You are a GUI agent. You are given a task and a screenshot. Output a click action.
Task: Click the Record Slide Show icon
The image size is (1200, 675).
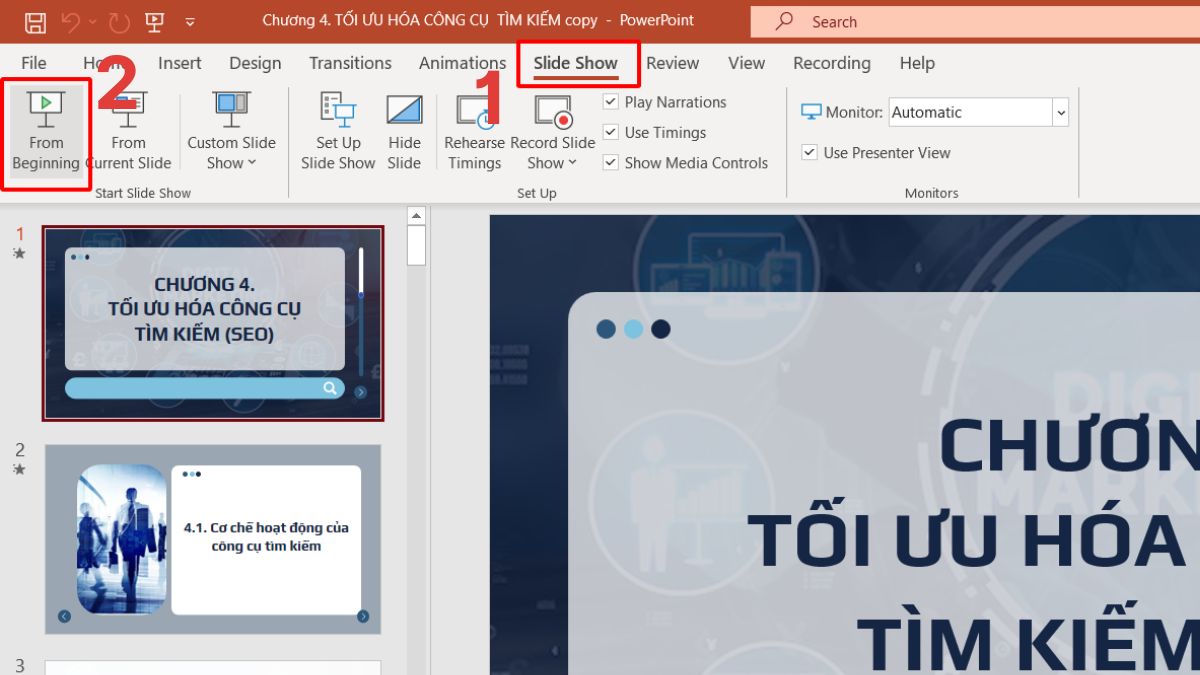(x=553, y=112)
